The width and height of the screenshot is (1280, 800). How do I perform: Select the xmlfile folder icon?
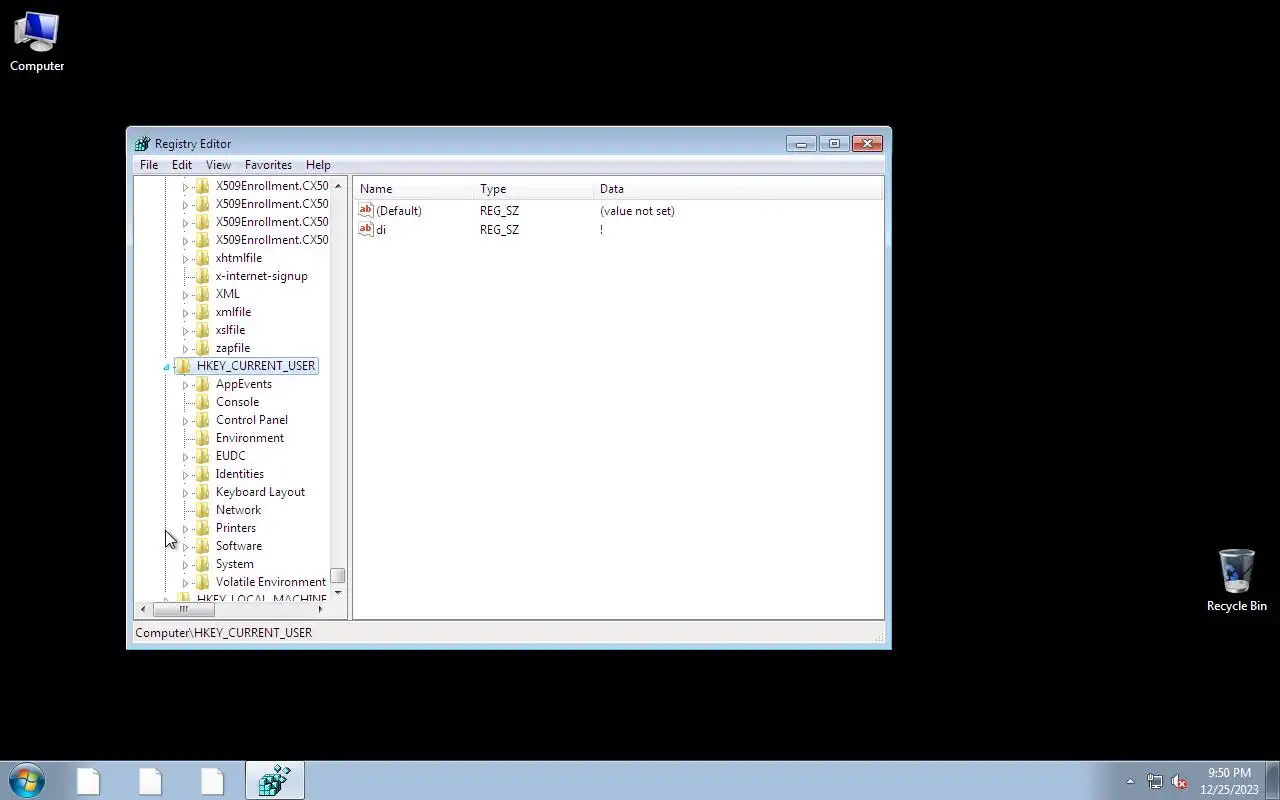[x=203, y=312]
